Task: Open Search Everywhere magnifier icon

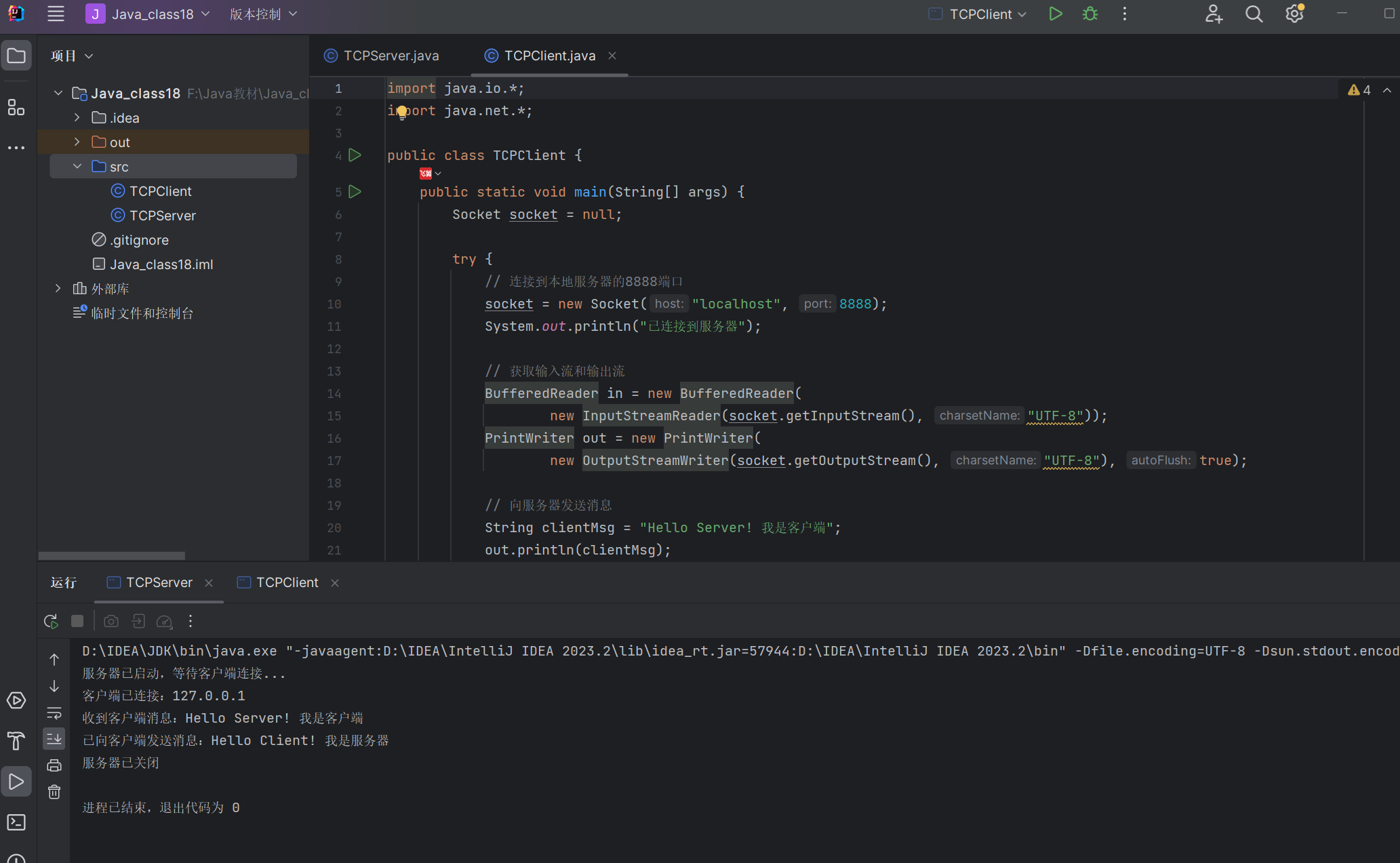Action: [1254, 14]
